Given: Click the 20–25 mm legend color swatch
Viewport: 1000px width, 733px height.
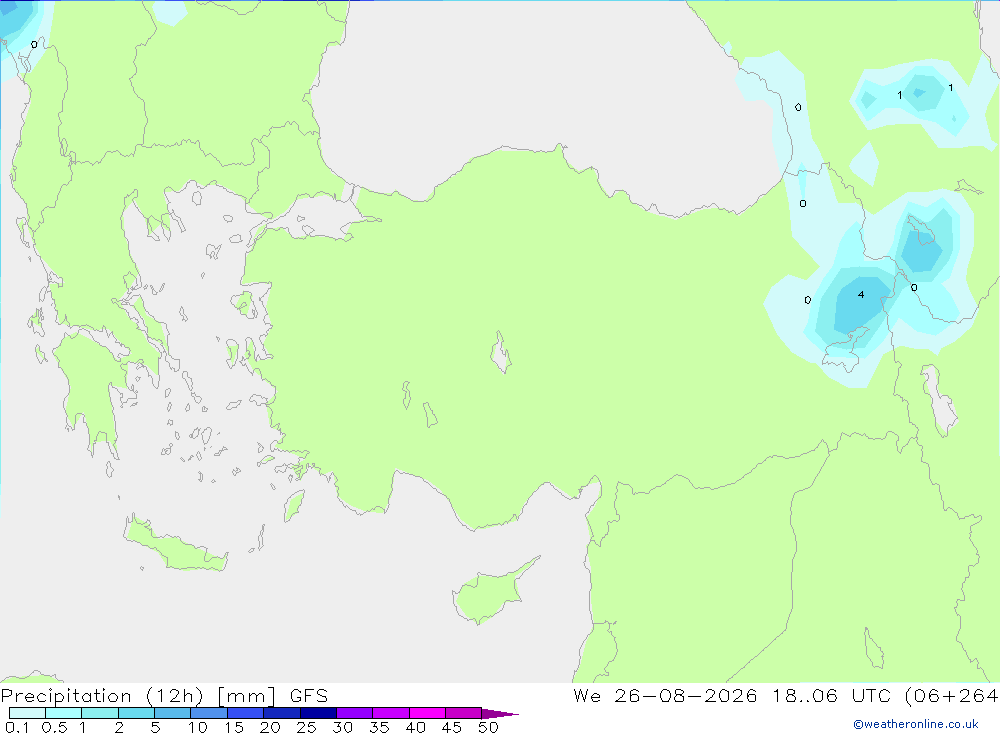Looking at the screenshot, I should point(282,713).
